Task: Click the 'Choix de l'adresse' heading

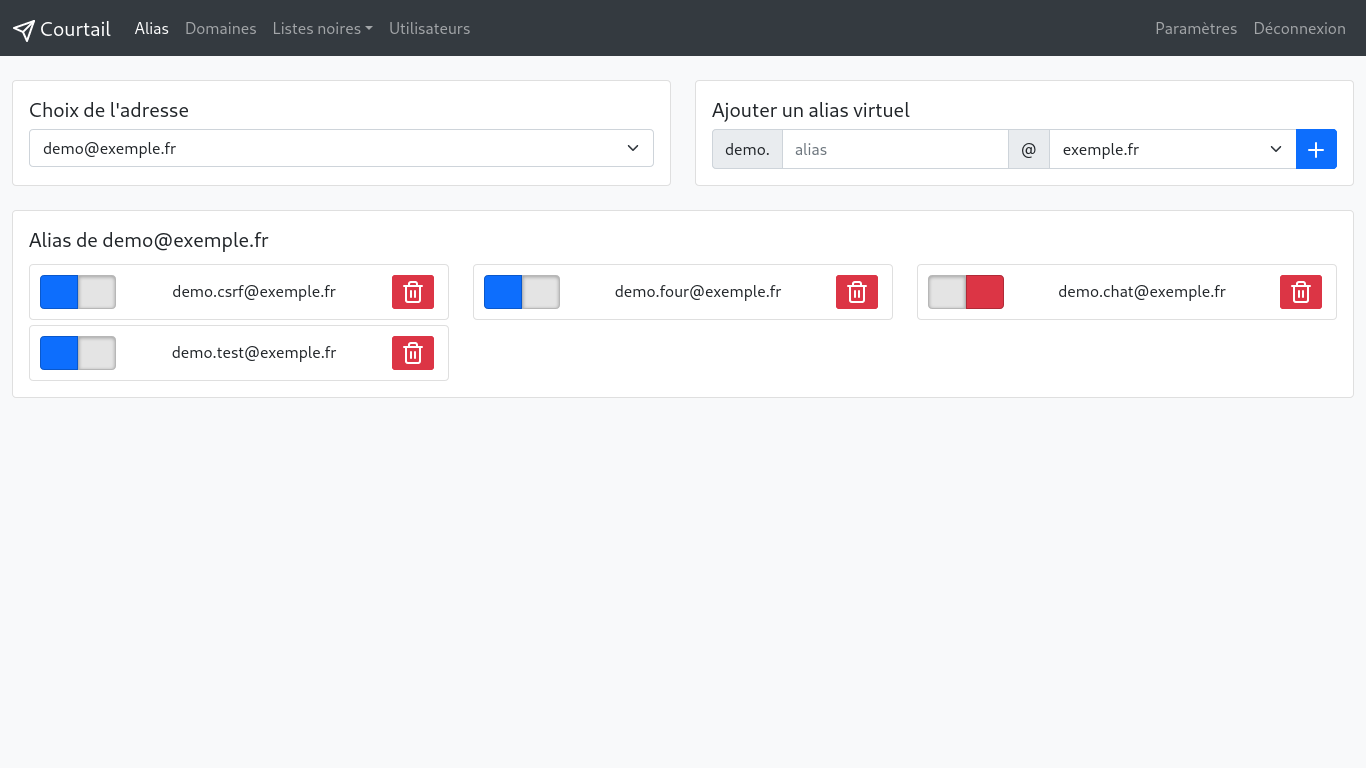Action: (x=109, y=110)
